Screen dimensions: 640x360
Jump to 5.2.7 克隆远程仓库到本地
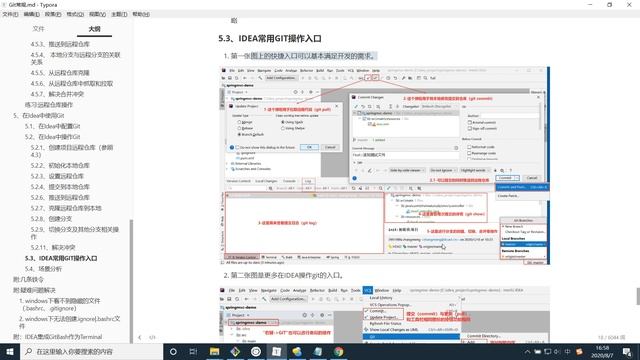point(66,208)
